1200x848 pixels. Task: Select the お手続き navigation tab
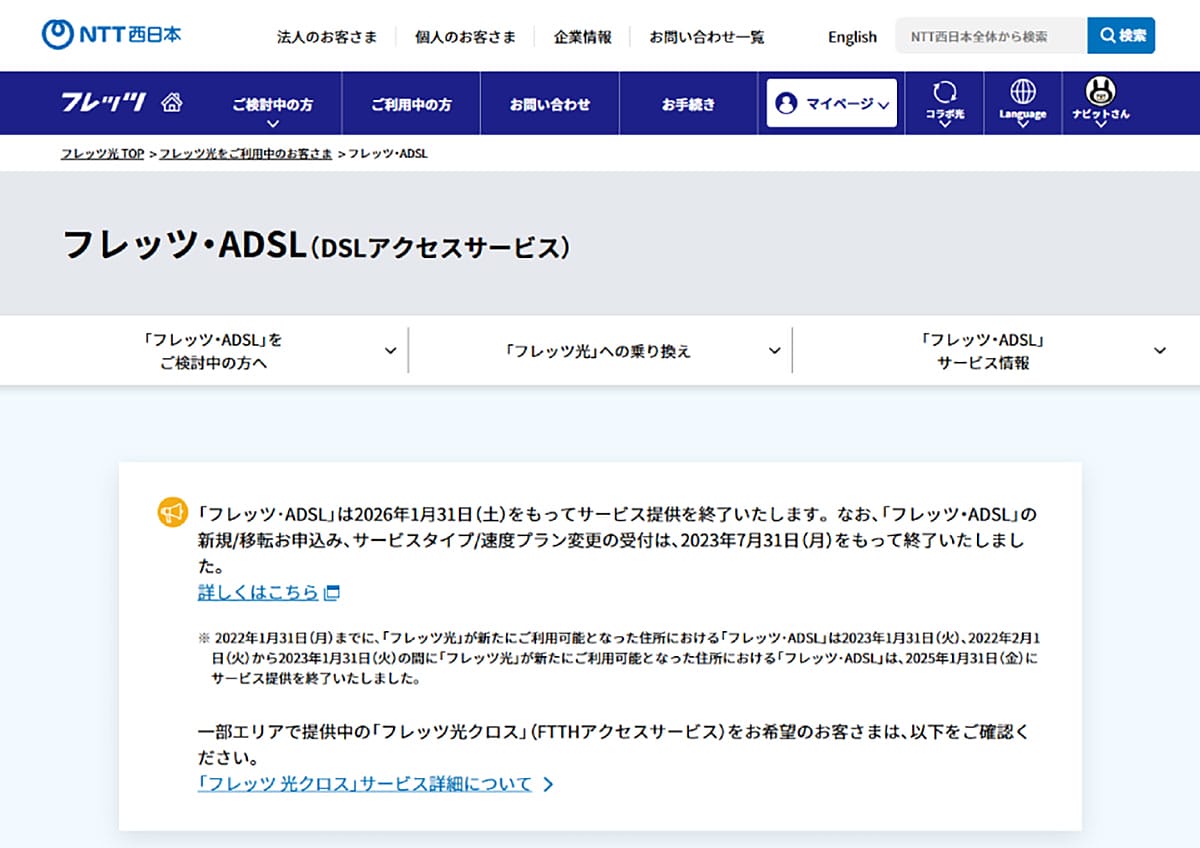[686, 103]
